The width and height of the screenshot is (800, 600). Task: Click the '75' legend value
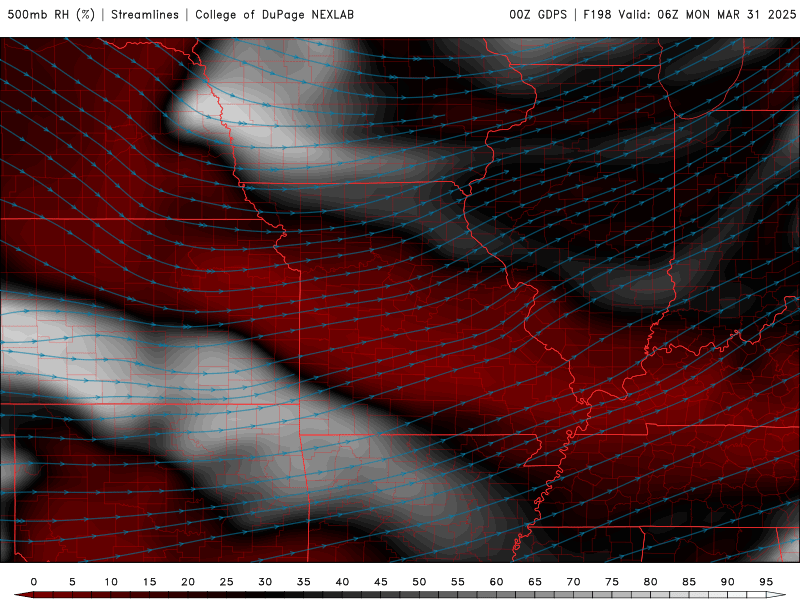click(612, 582)
